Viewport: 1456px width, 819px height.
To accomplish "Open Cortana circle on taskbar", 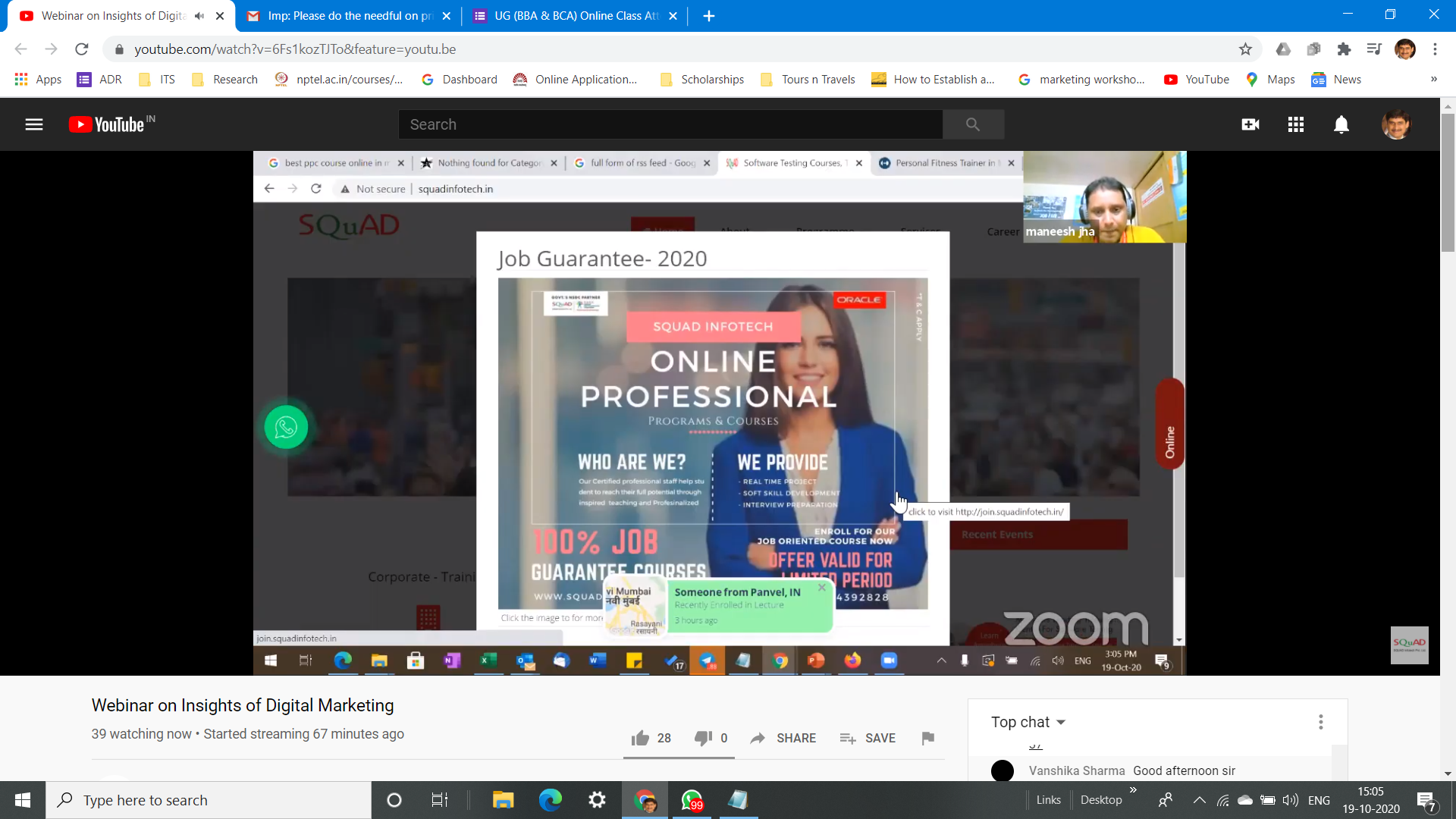I will 394,800.
